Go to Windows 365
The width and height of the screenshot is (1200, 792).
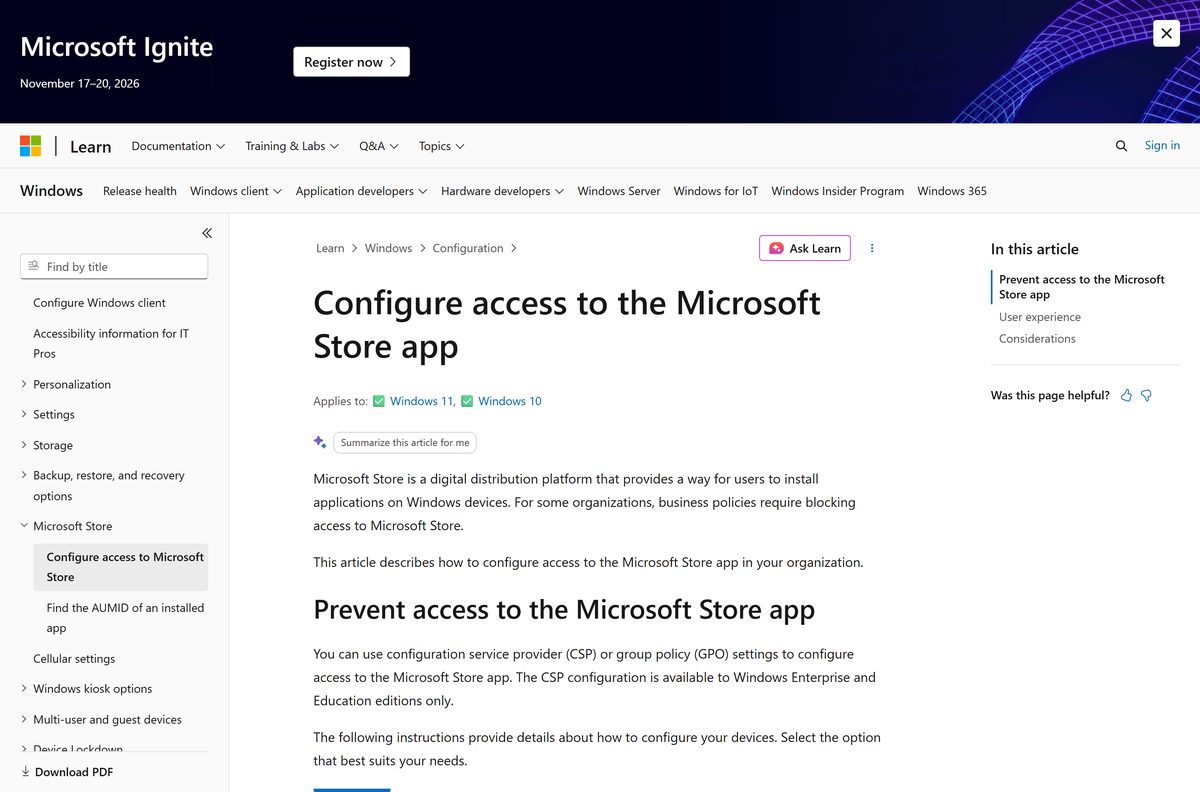click(952, 191)
